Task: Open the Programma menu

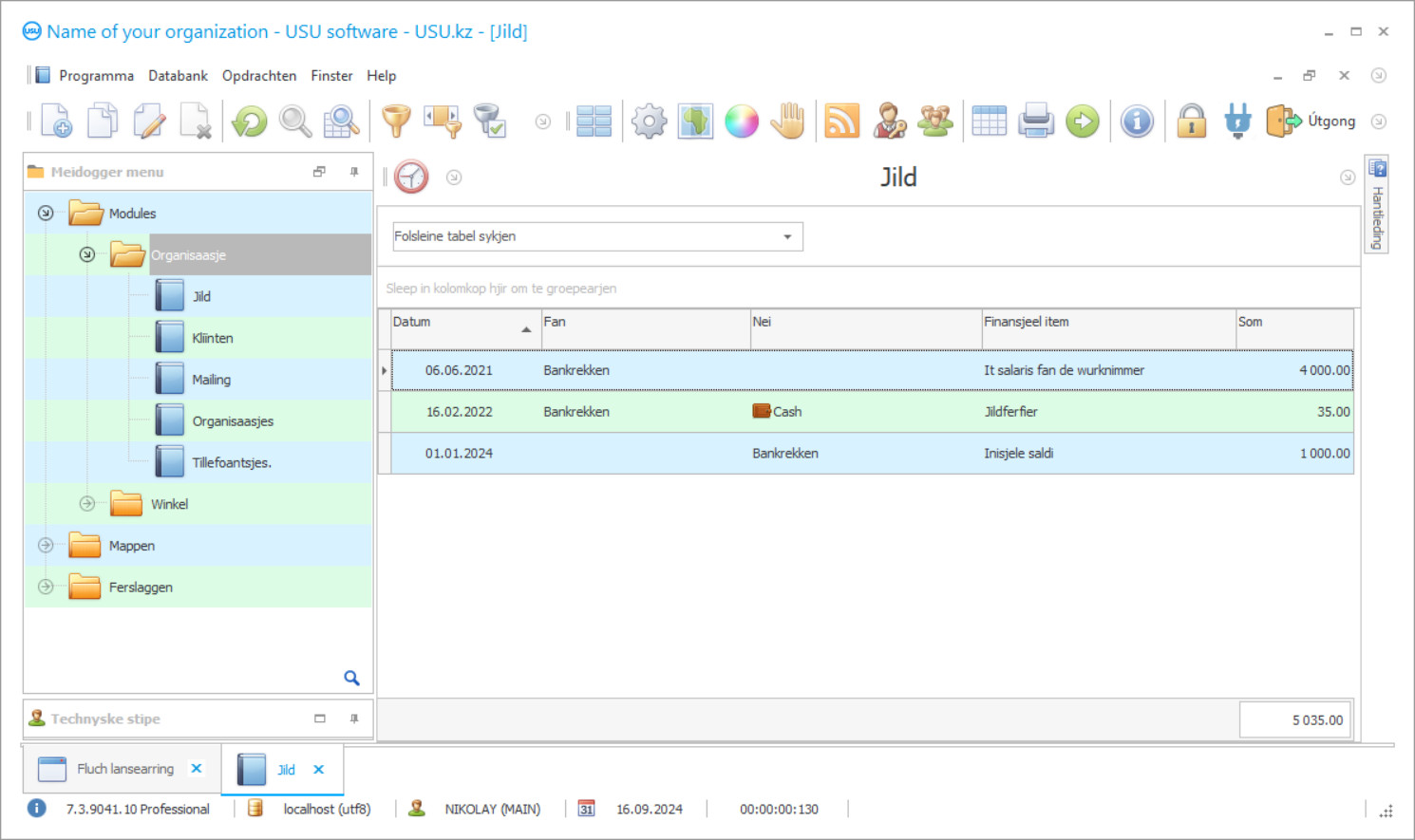Action: 96,76
